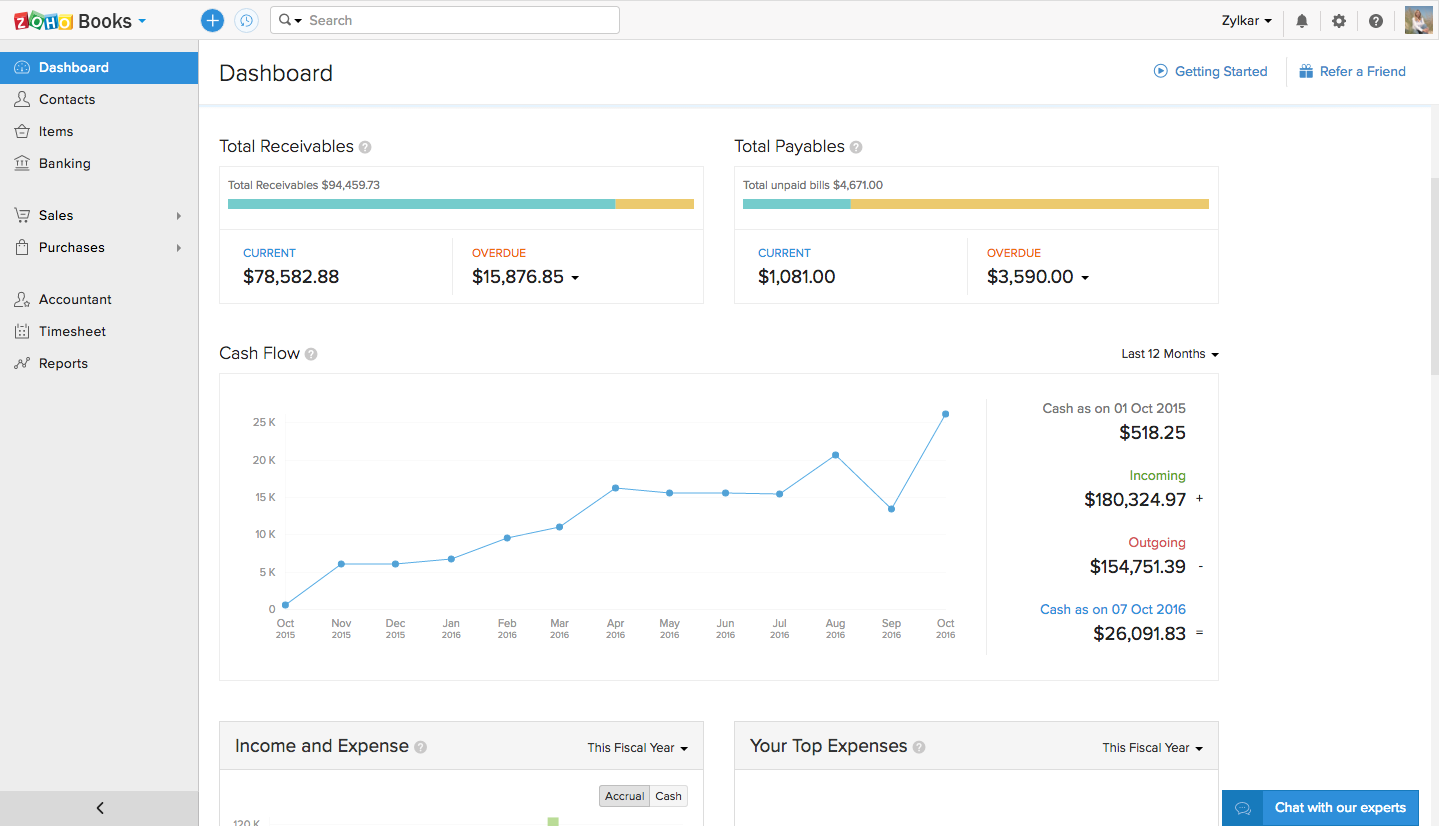Image resolution: width=1439 pixels, height=826 pixels.
Task: Open recent activity history icon
Action: pos(247,20)
